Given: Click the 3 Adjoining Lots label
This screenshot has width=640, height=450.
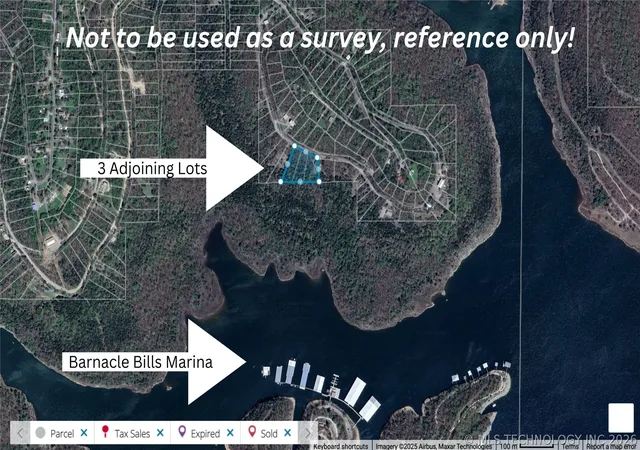Looking at the screenshot, I should point(152,168).
